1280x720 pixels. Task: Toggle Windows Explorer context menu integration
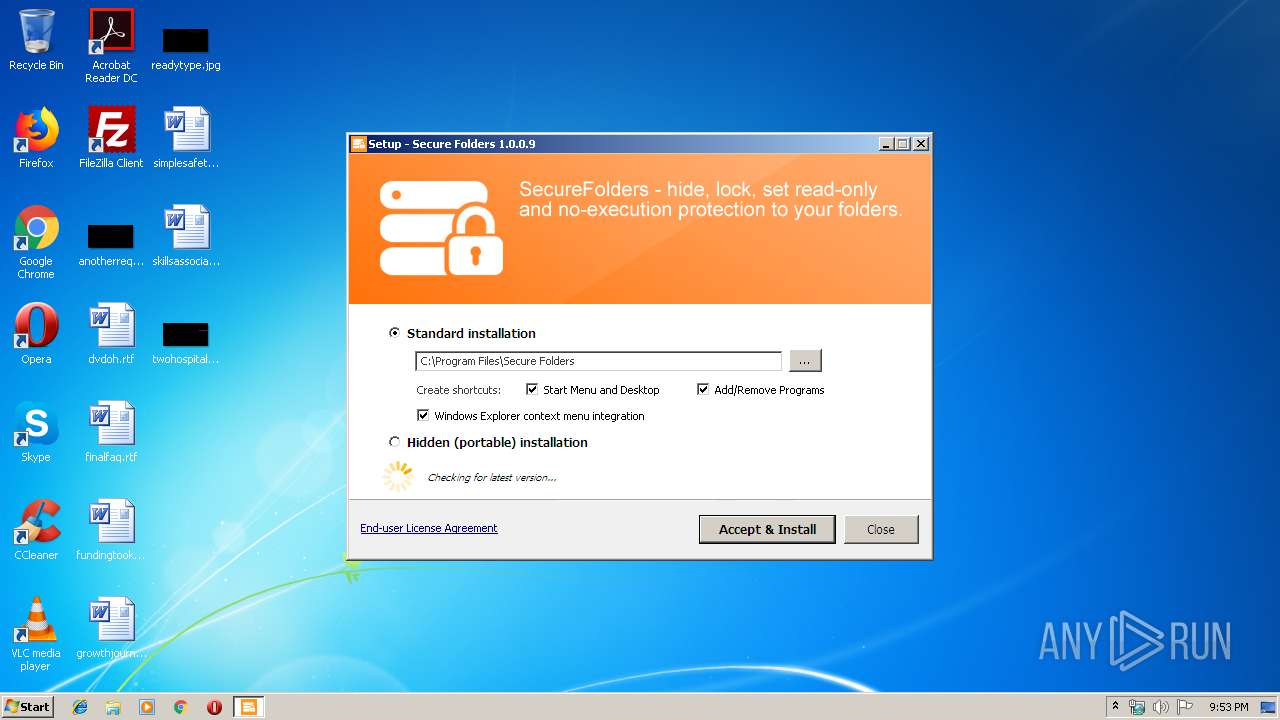423,416
